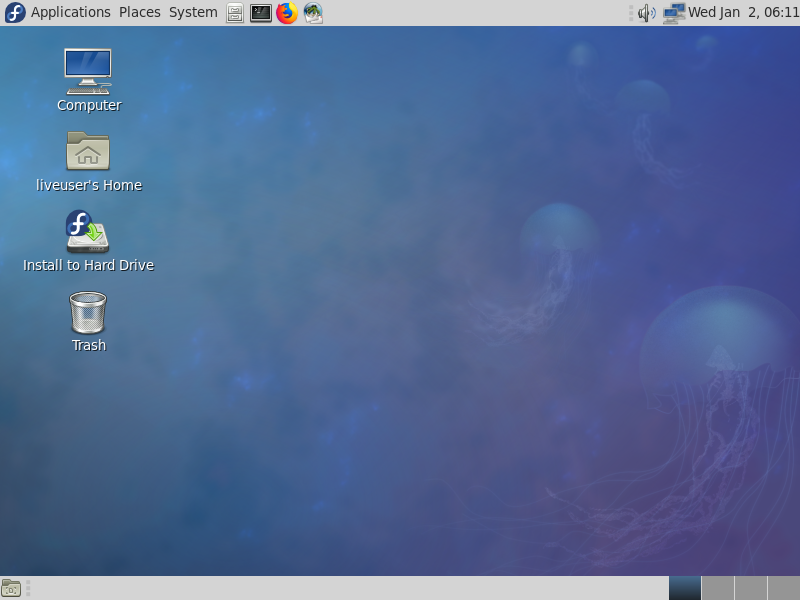Select liveuser's Home folder icon
Screen dimensions: 800x600
[88, 152]
